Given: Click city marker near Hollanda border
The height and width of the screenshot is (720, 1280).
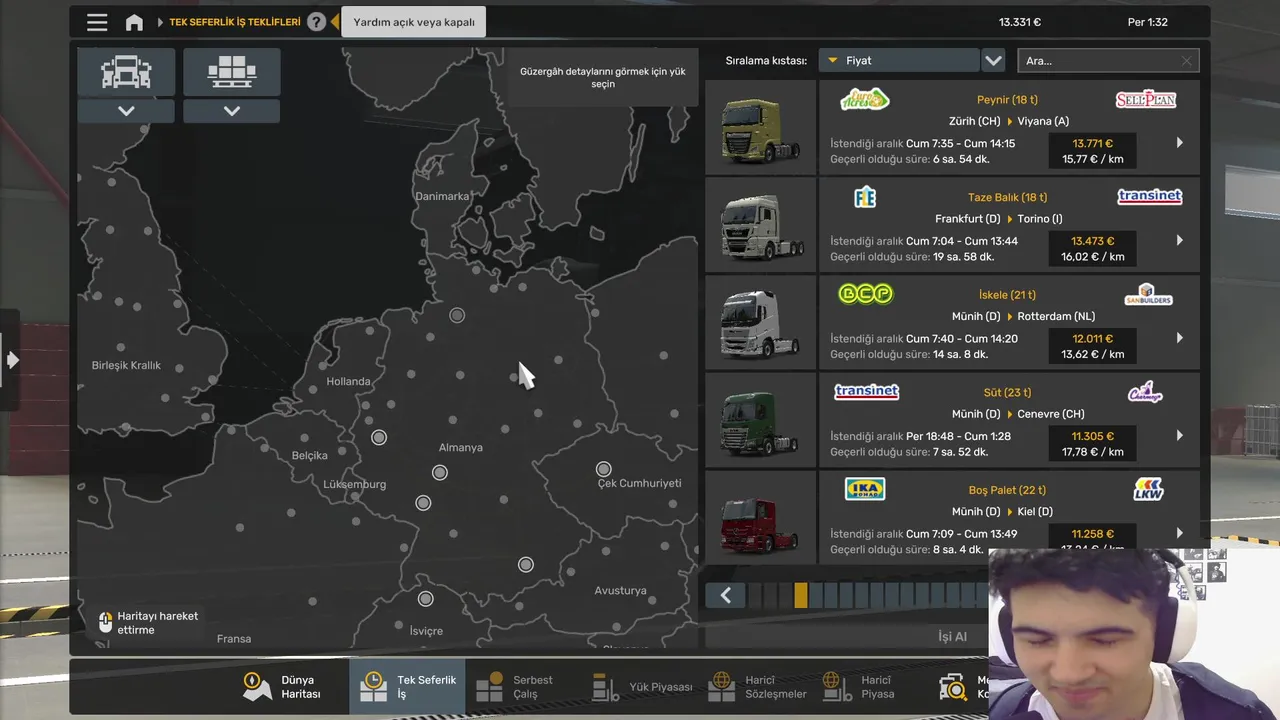Looking at the screenshot, I should click(379, 437).
